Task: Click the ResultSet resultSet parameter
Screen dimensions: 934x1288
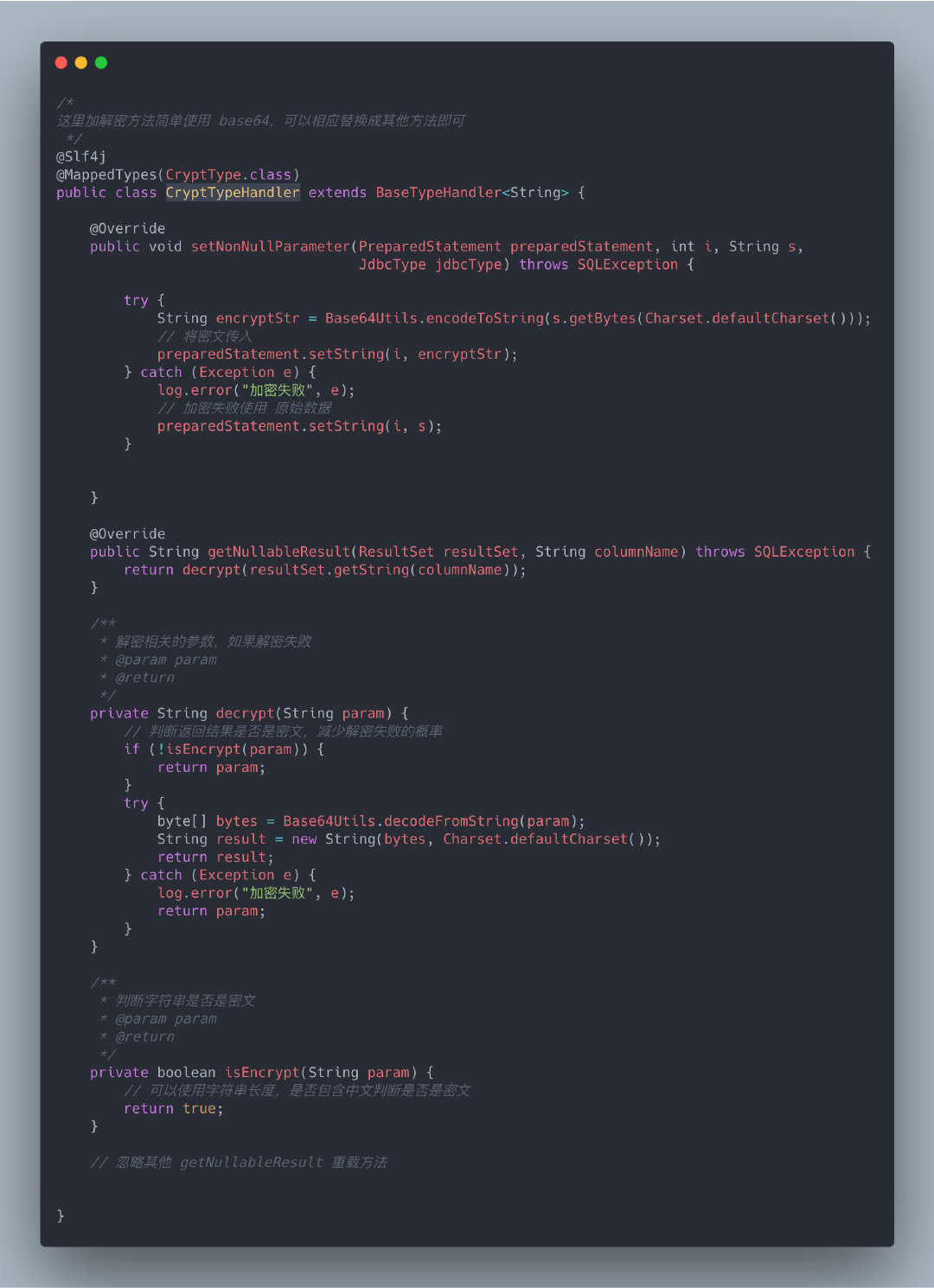Action: (438, 552)
